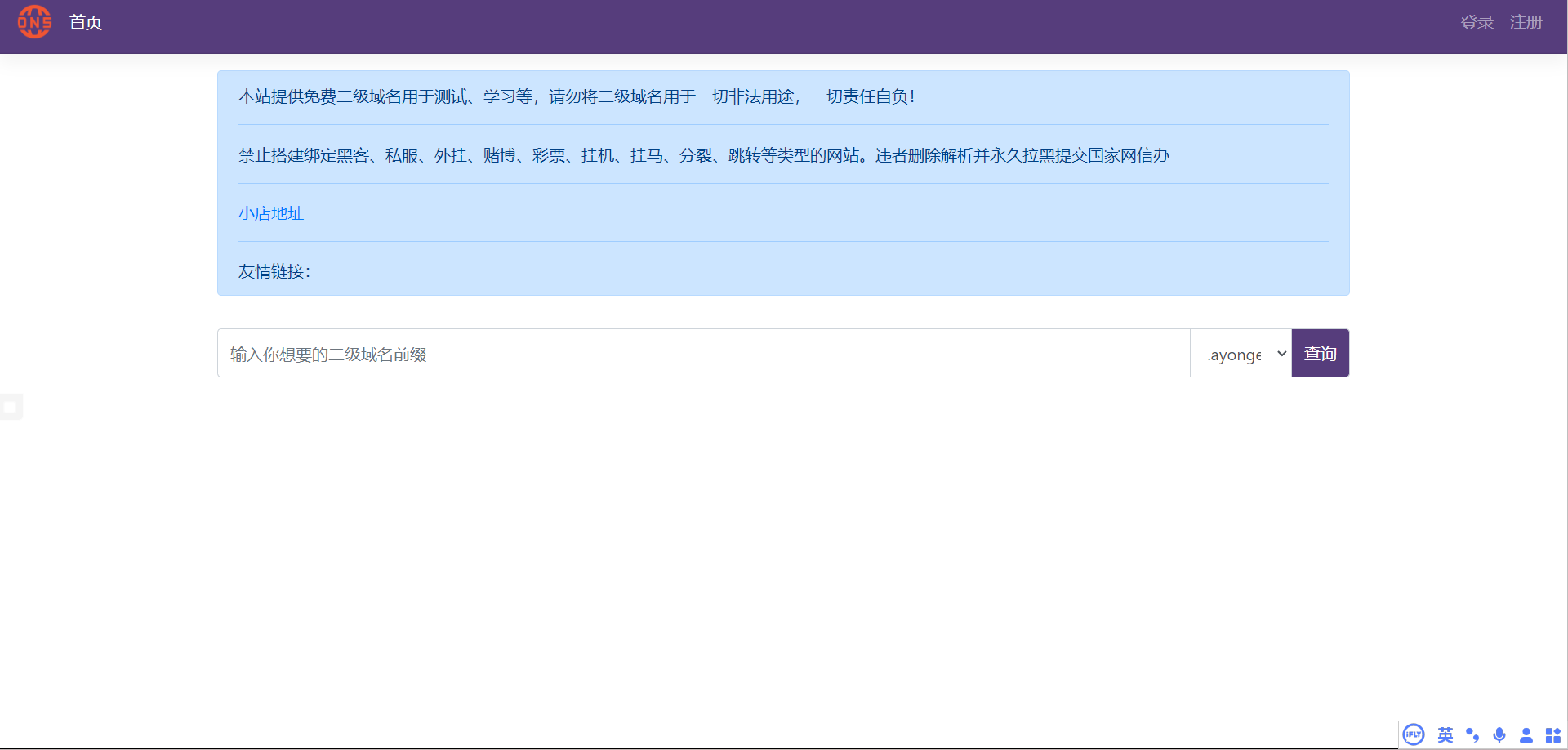The width and height of the screenshot is (1568, 750).
Task: Focus the 二级域名前缀 input field
Action: point(702,354)
